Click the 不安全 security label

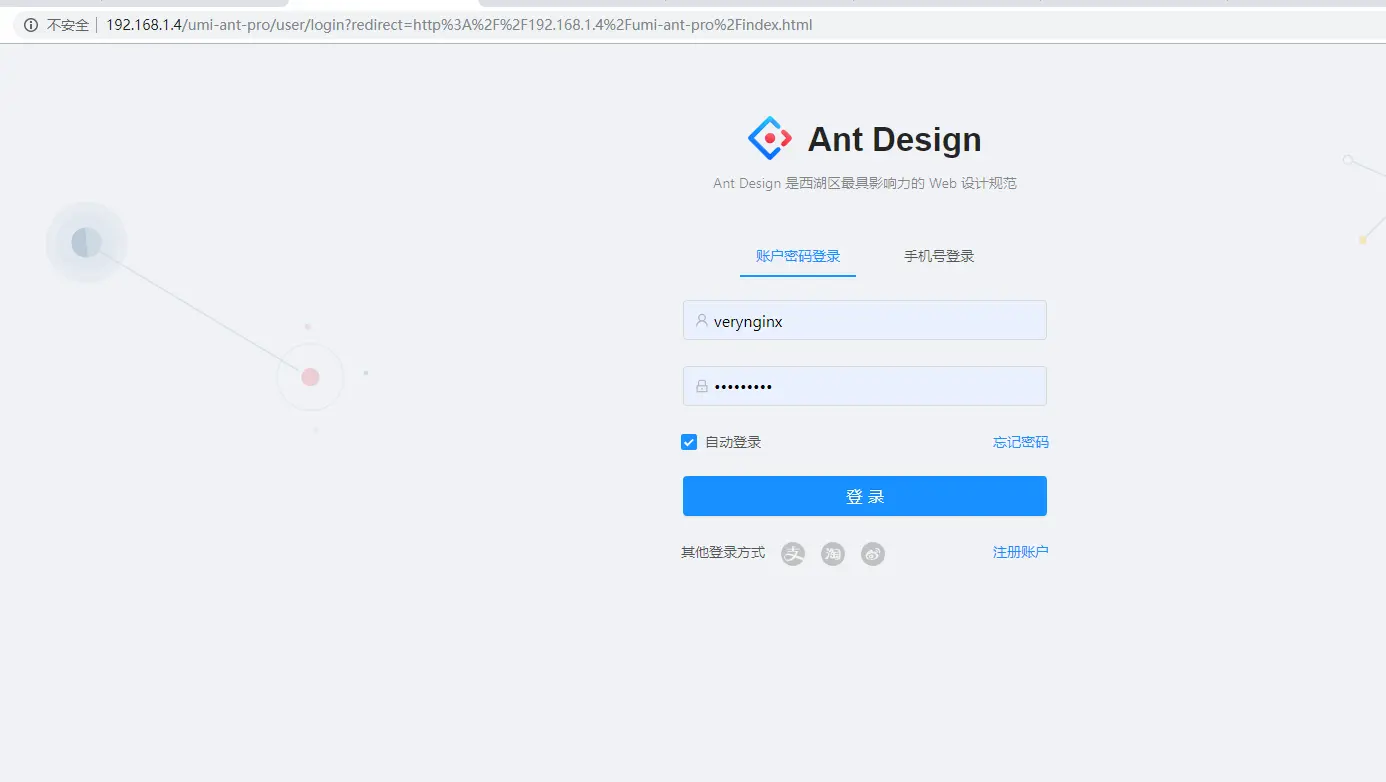coord(68,25)
